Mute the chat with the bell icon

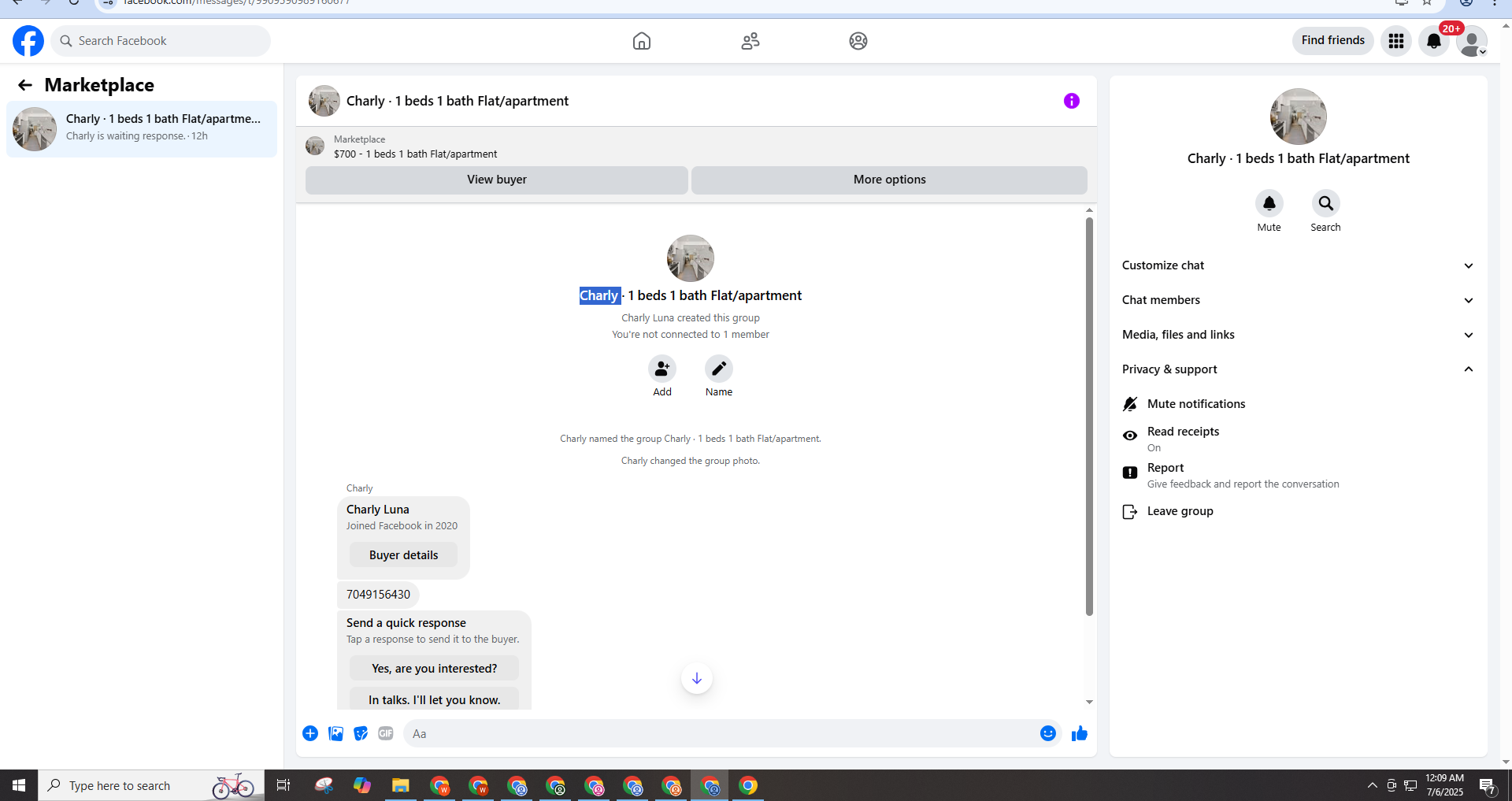(1269, 203)
